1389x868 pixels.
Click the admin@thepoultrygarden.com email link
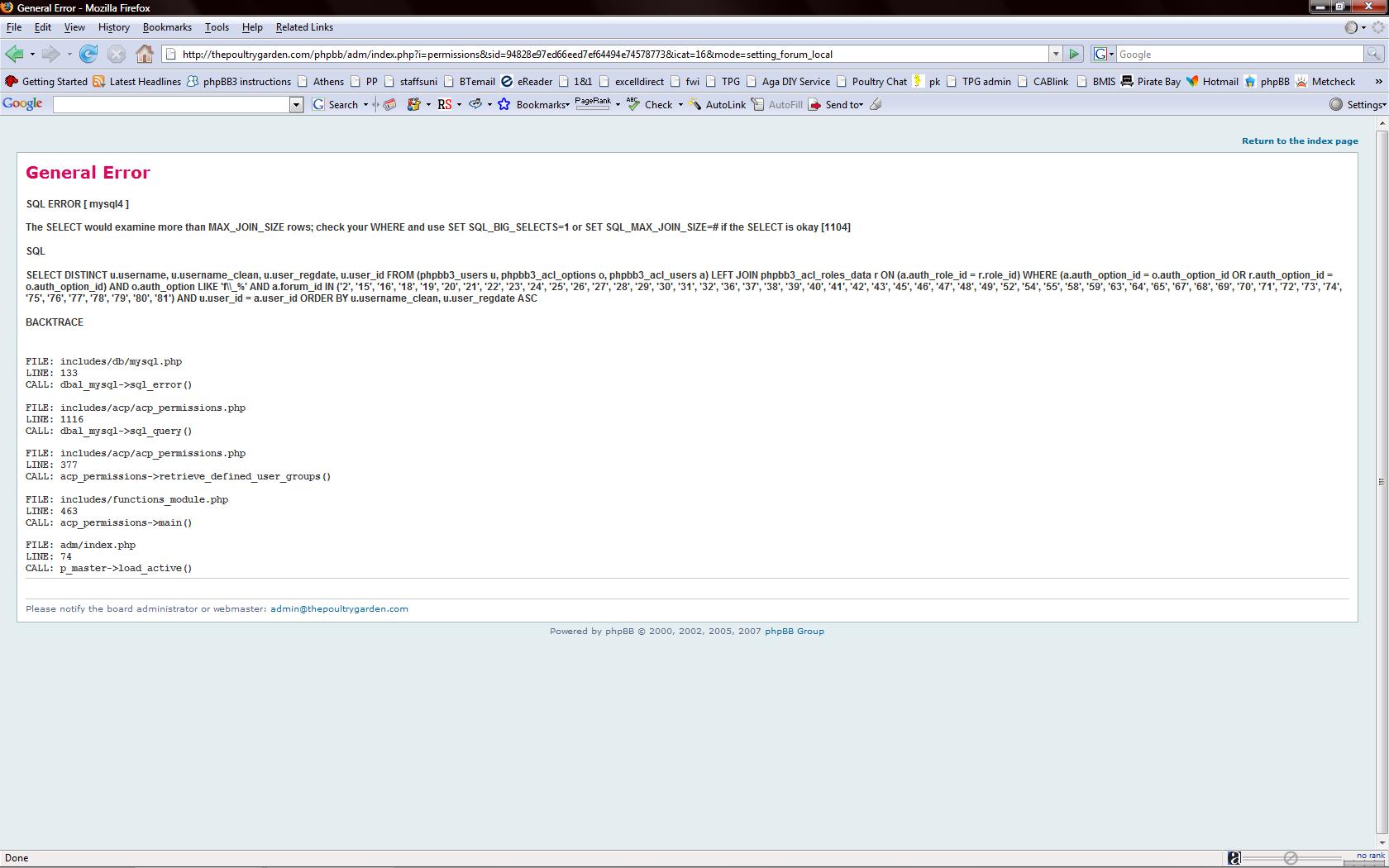339,608
